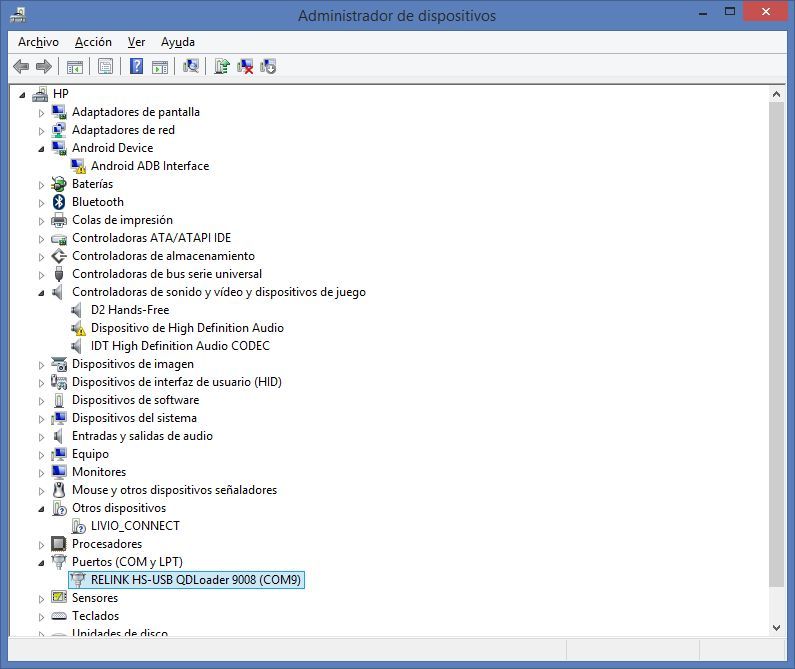Image resolution: width=795 pixels, height=669 pixels.
Task: Show or hide the console tree icon
Action: click(x=75, y=66)
